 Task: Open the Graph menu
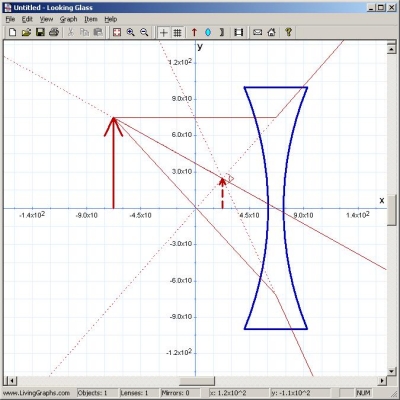pos(68,19)
